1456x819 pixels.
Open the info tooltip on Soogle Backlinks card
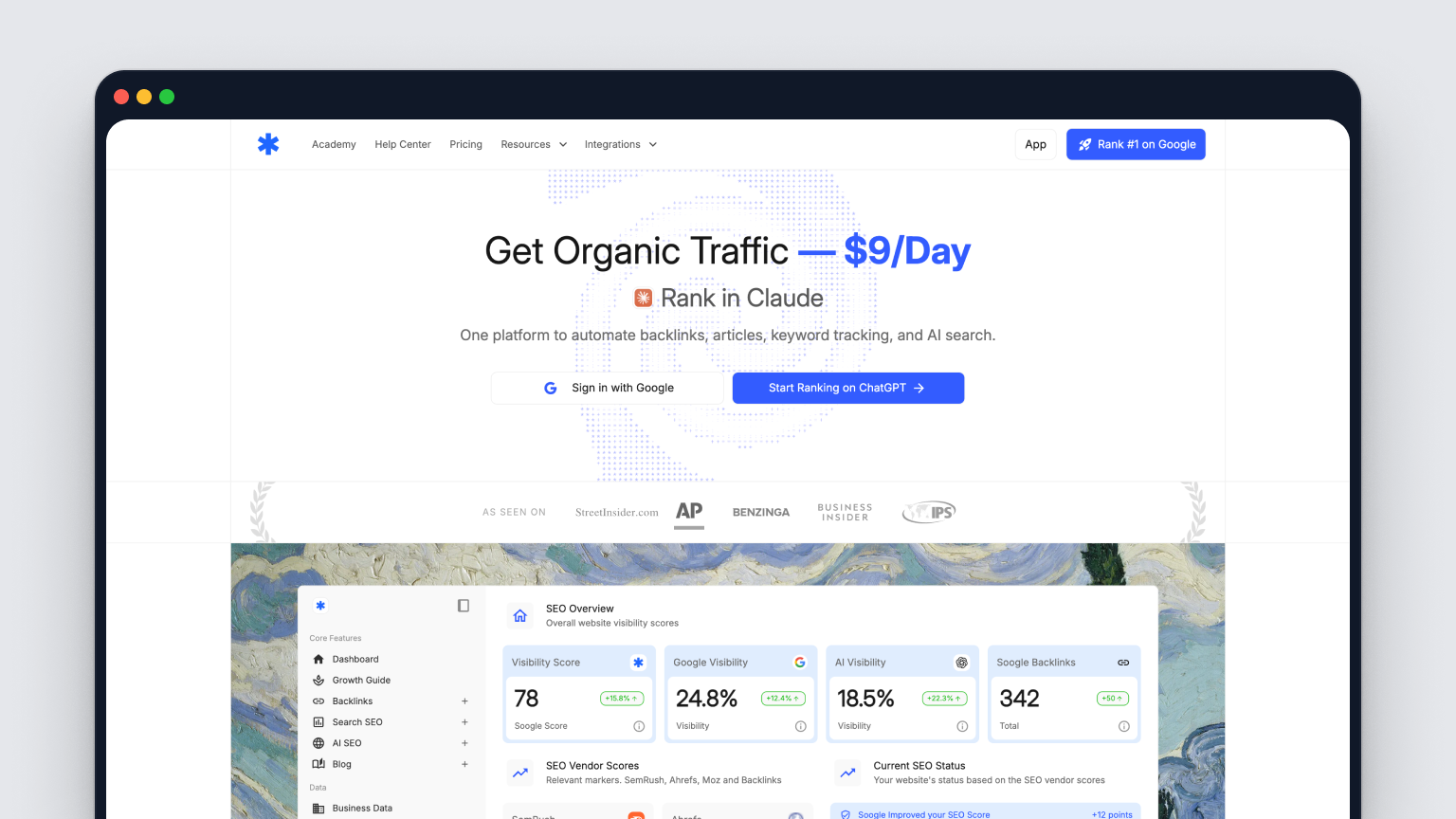point(1123,725)
